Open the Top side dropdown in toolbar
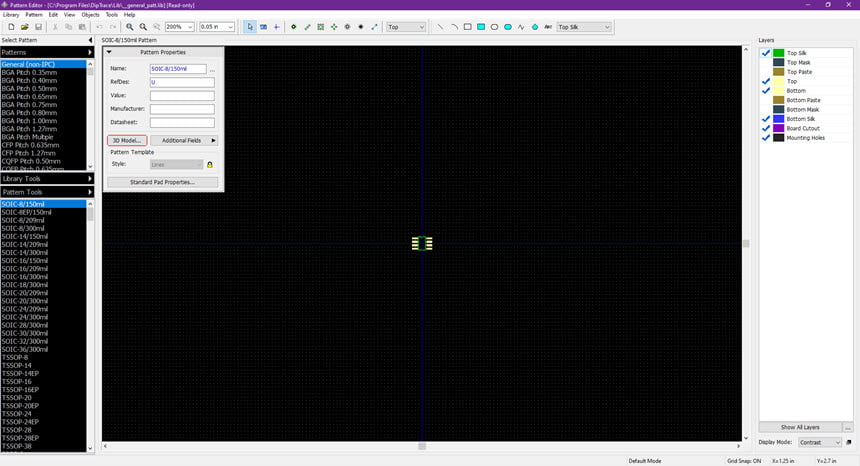Viewport: 860px width, 466px height. [422, 27]
